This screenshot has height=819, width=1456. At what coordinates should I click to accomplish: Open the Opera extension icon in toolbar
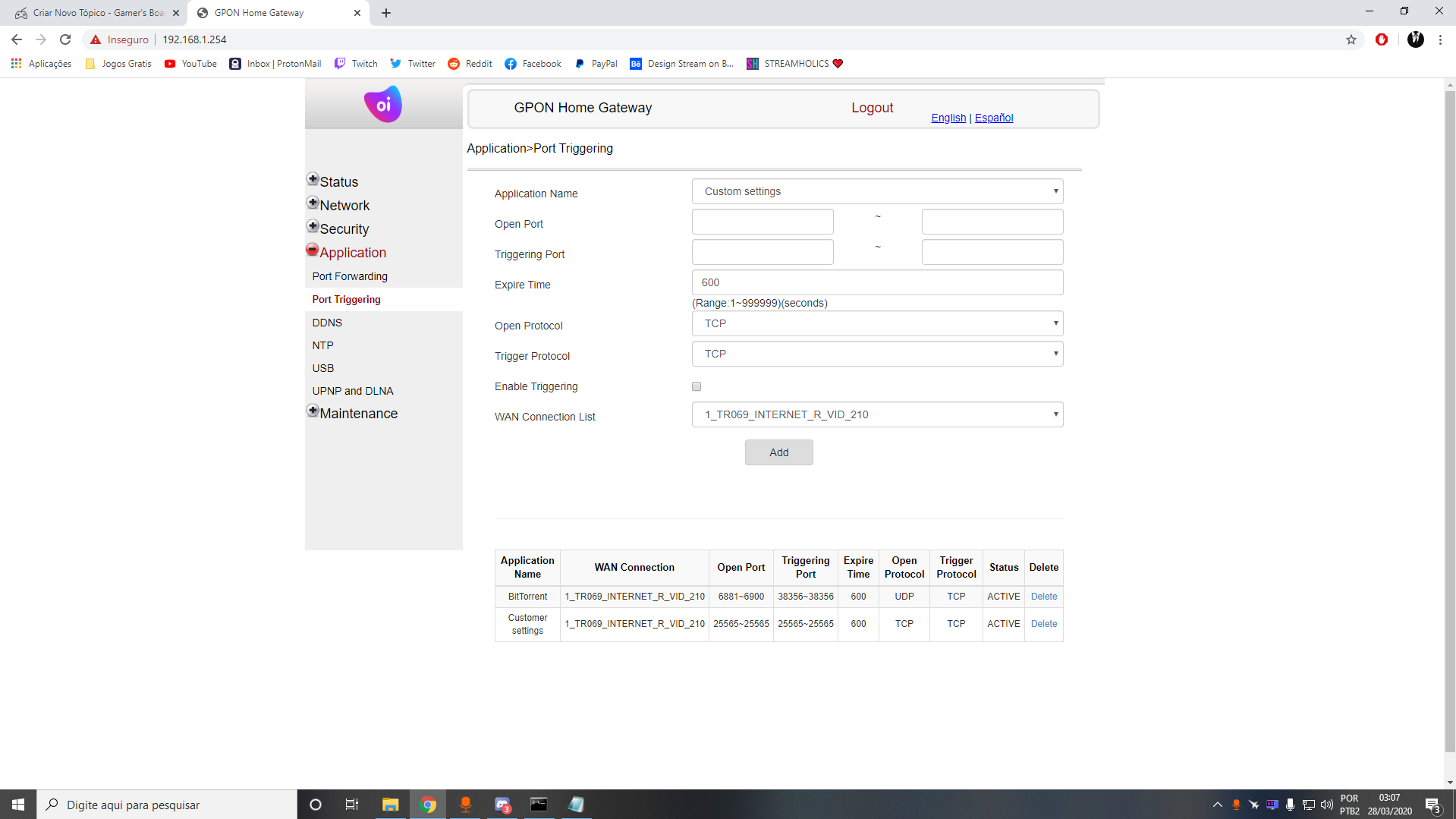(x=1382, y=39)
